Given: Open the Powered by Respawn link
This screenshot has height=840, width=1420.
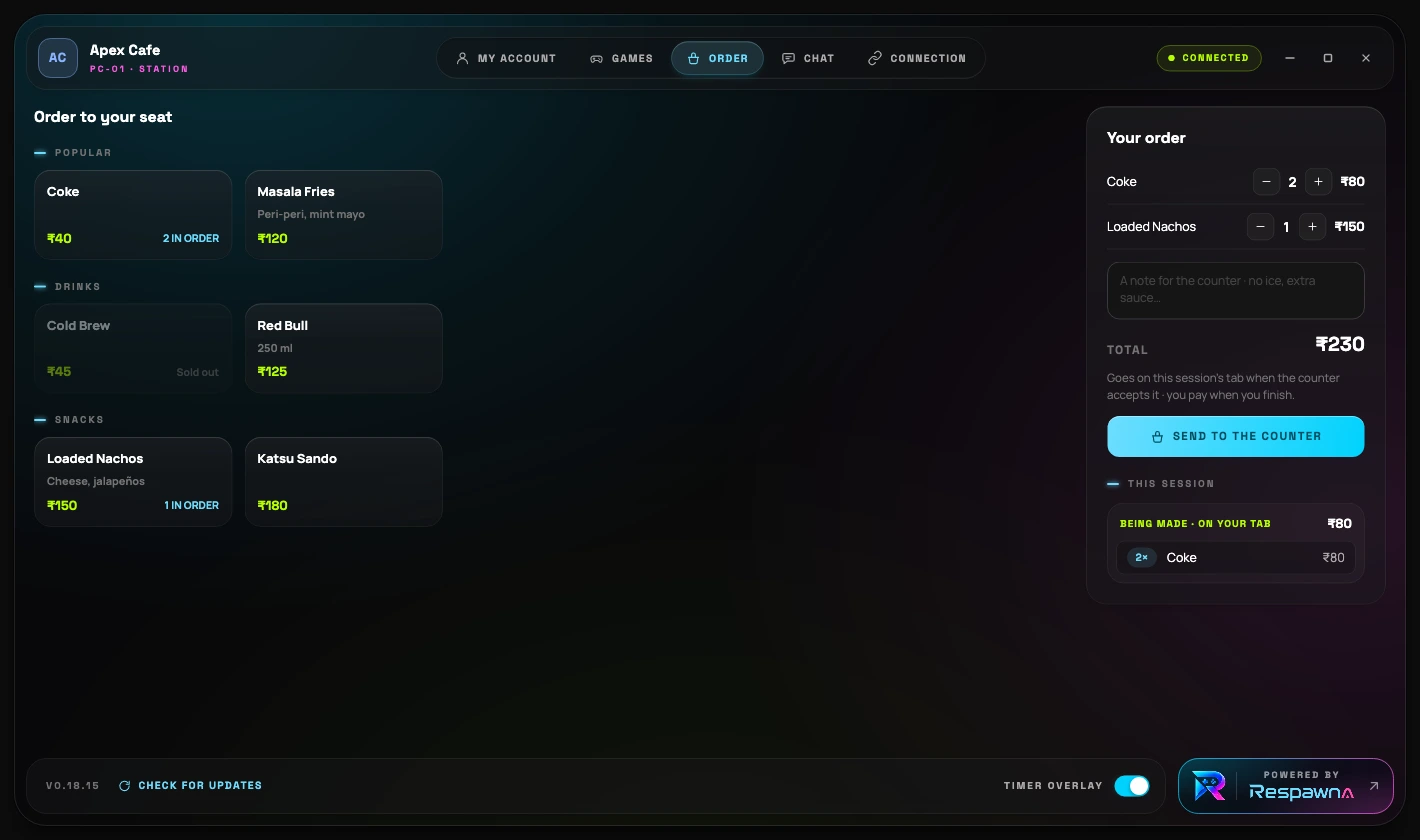Looking at the screenshot, I should point(1285,786).
